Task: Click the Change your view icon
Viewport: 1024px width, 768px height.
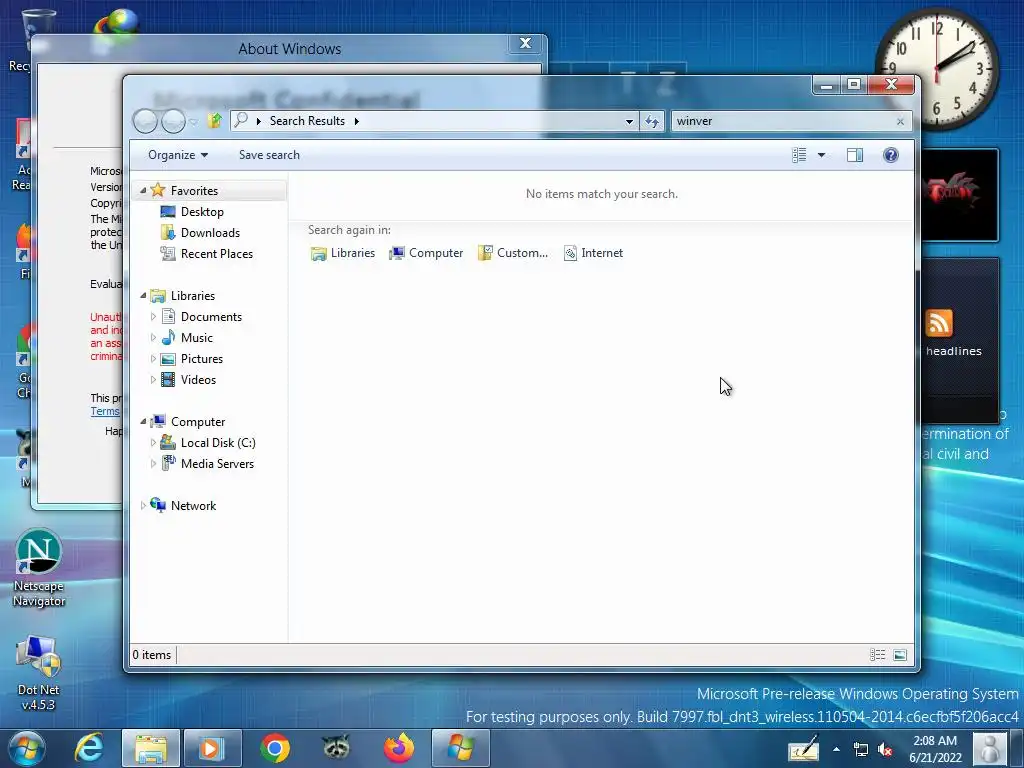Action: click(799, 155)
